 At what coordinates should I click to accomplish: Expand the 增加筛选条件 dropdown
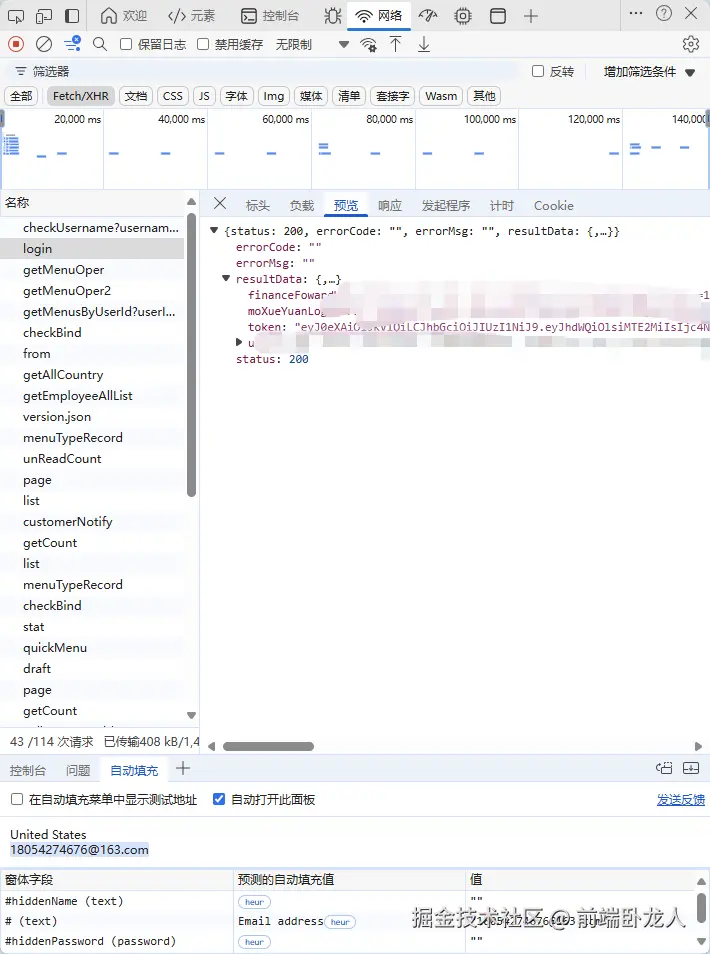[x=649, y=72]
